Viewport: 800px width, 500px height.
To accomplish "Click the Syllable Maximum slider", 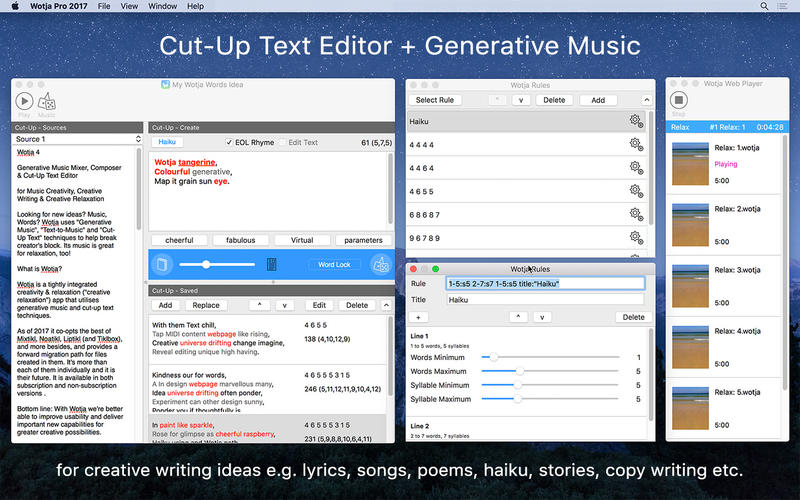I will (x=551, y=398).
